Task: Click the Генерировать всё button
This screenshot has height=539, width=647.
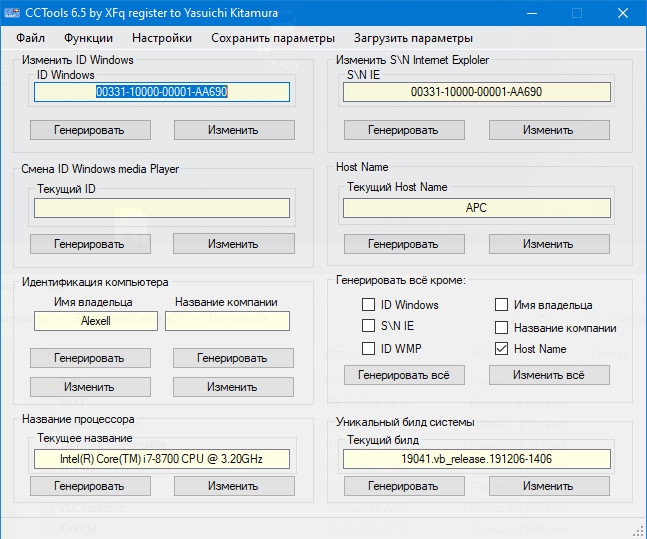Action: pyautogui.click(x=404, y=375)
